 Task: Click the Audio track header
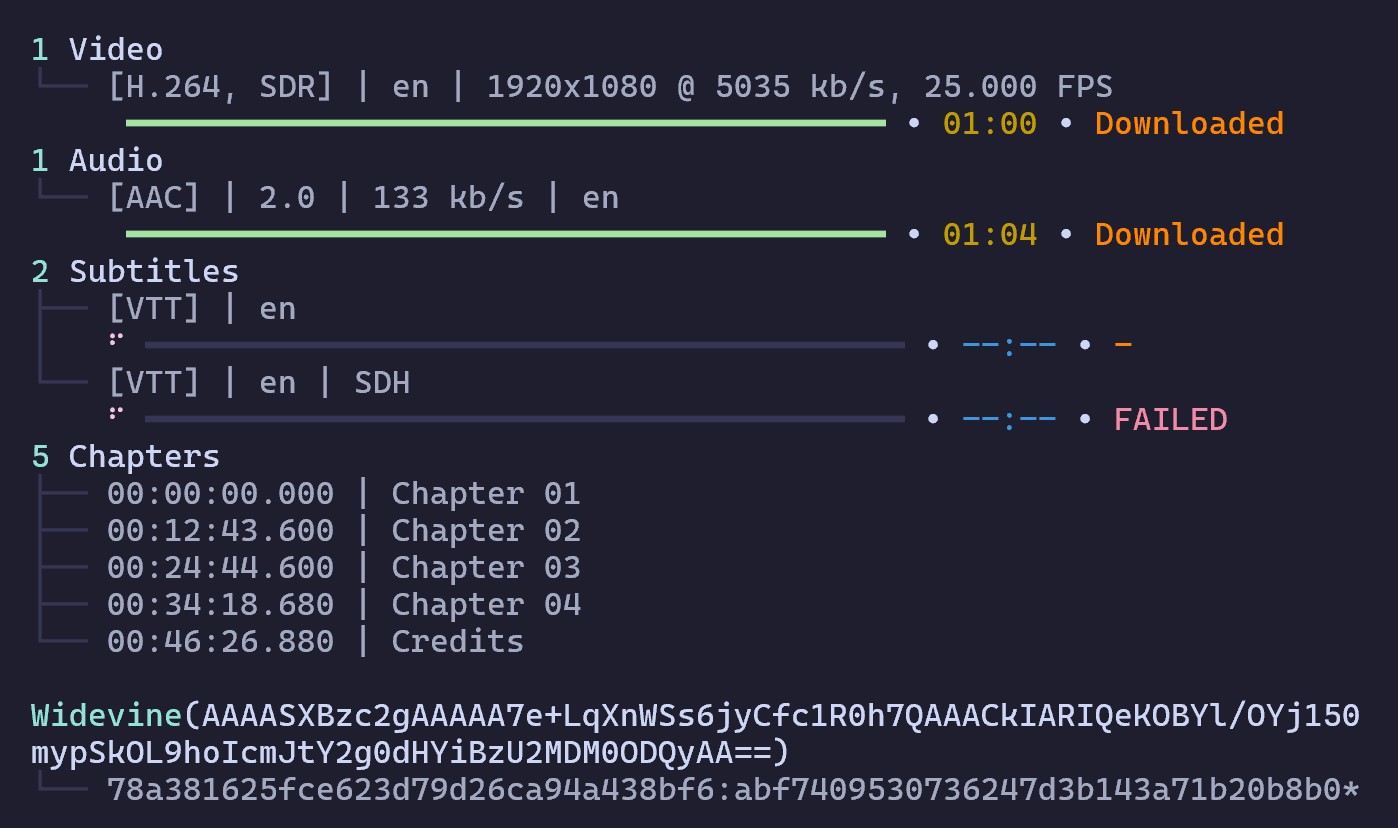tap(97, 161)
